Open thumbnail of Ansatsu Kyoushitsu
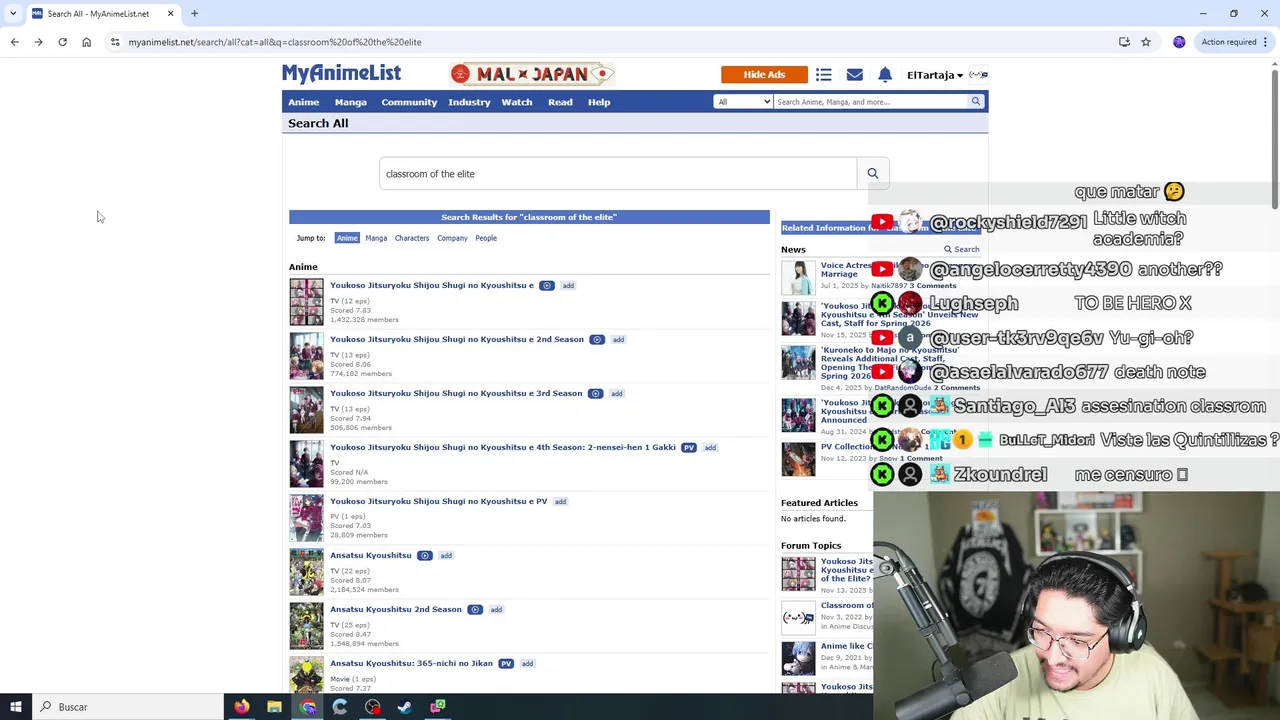The width and height of the screenshot is (1280, 720). (x=306, y=572)
